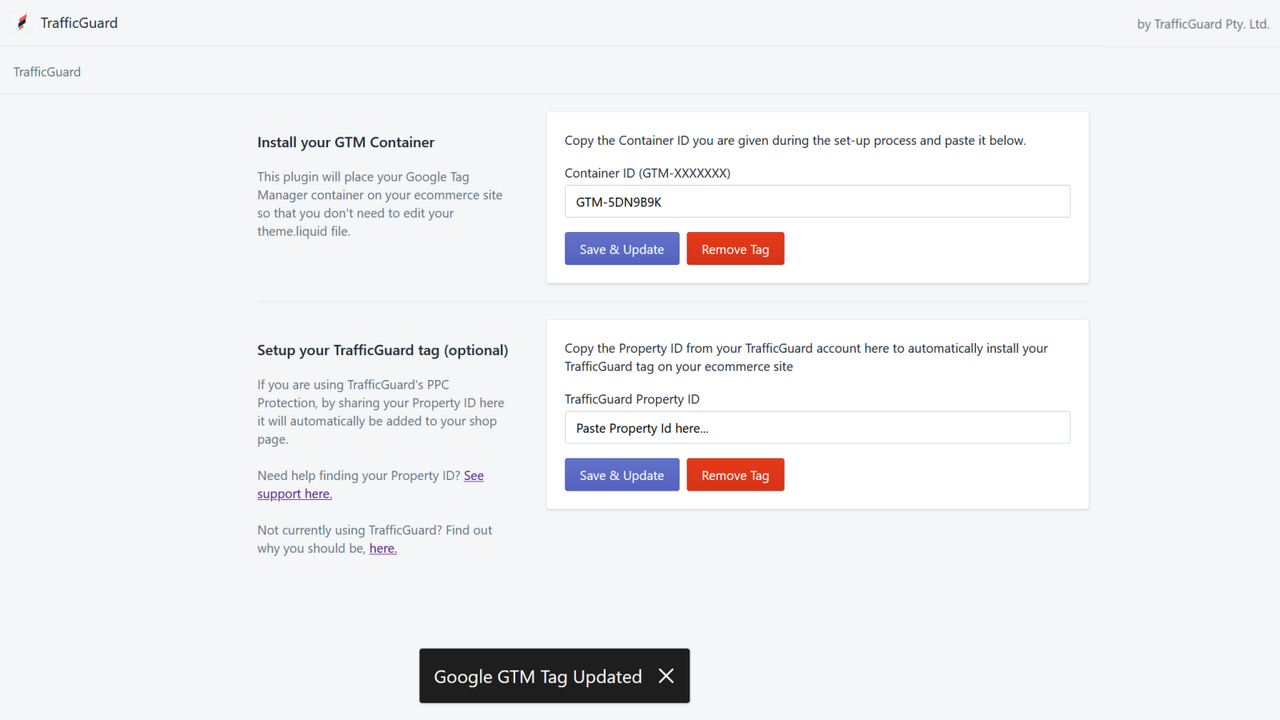Open the See support here link
This screenshot has width=1280, height=720.
[370, 485]
